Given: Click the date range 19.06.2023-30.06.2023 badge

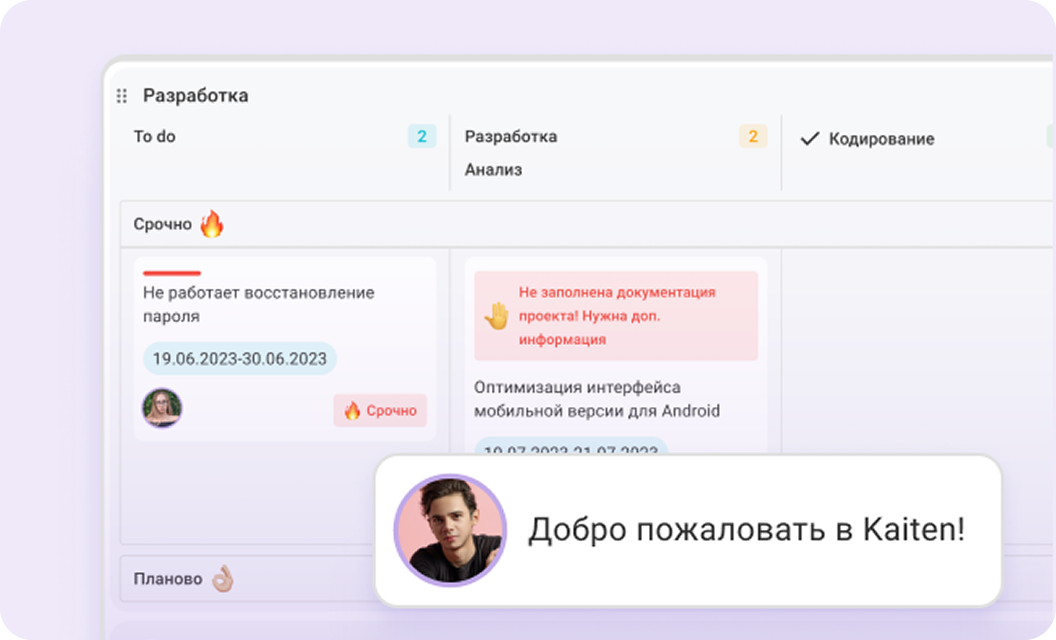Looking at the screenshot, I should click(x=239, y=359).
